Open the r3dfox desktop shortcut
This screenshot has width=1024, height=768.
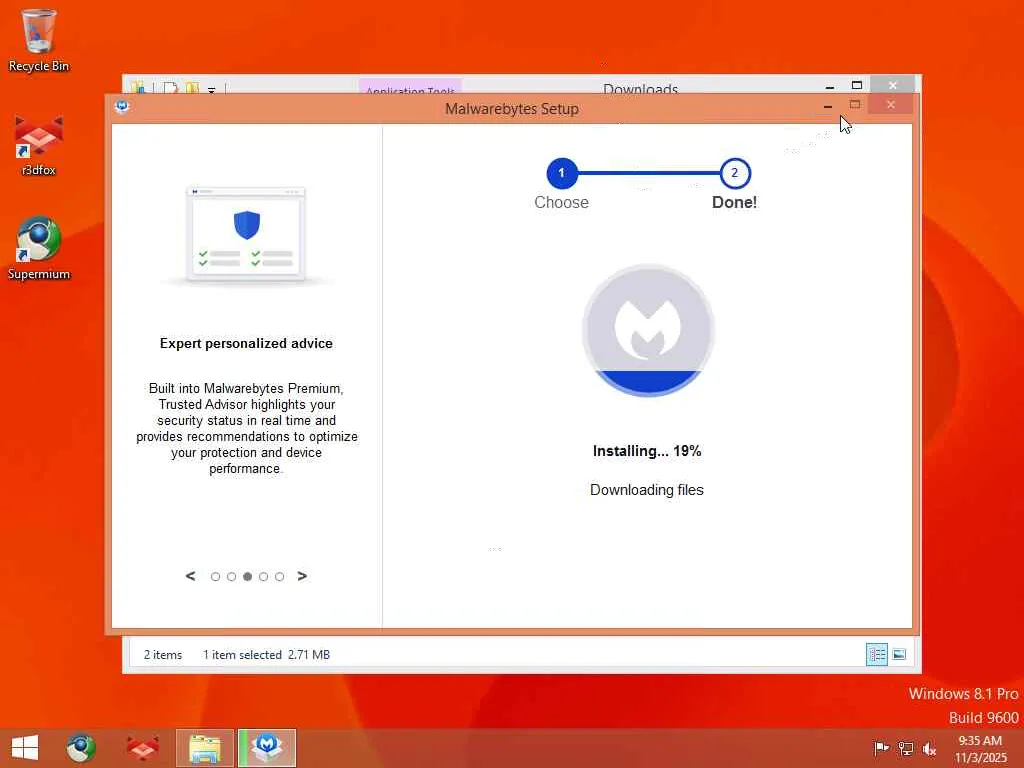click(39, 145)
